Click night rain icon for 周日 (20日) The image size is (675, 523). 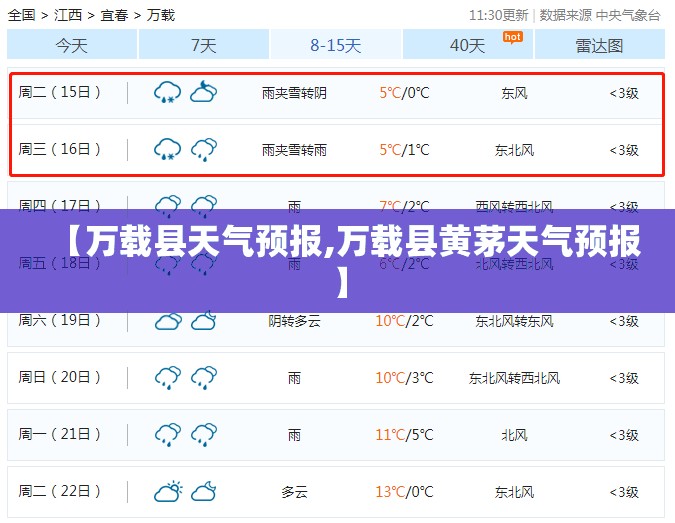click(204, 378)
